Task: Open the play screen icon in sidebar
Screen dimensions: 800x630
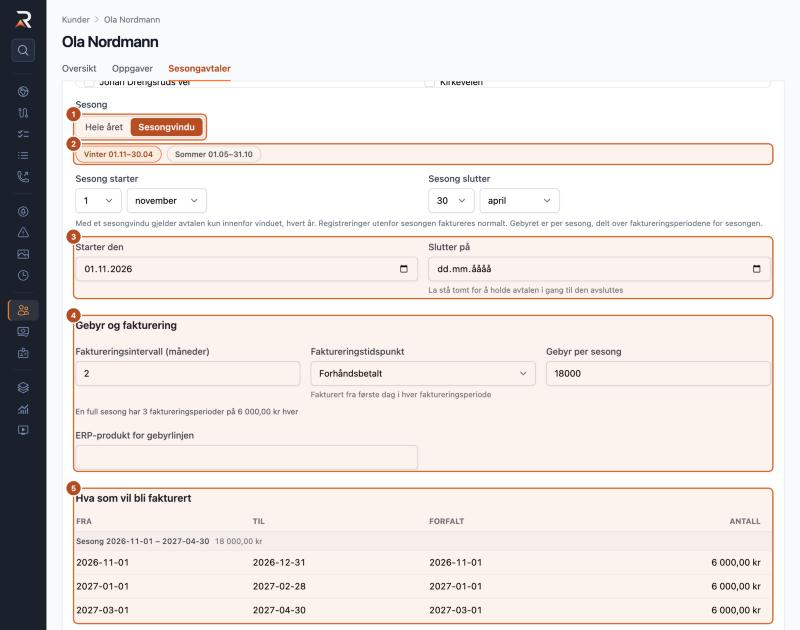Action: (23, 430)
